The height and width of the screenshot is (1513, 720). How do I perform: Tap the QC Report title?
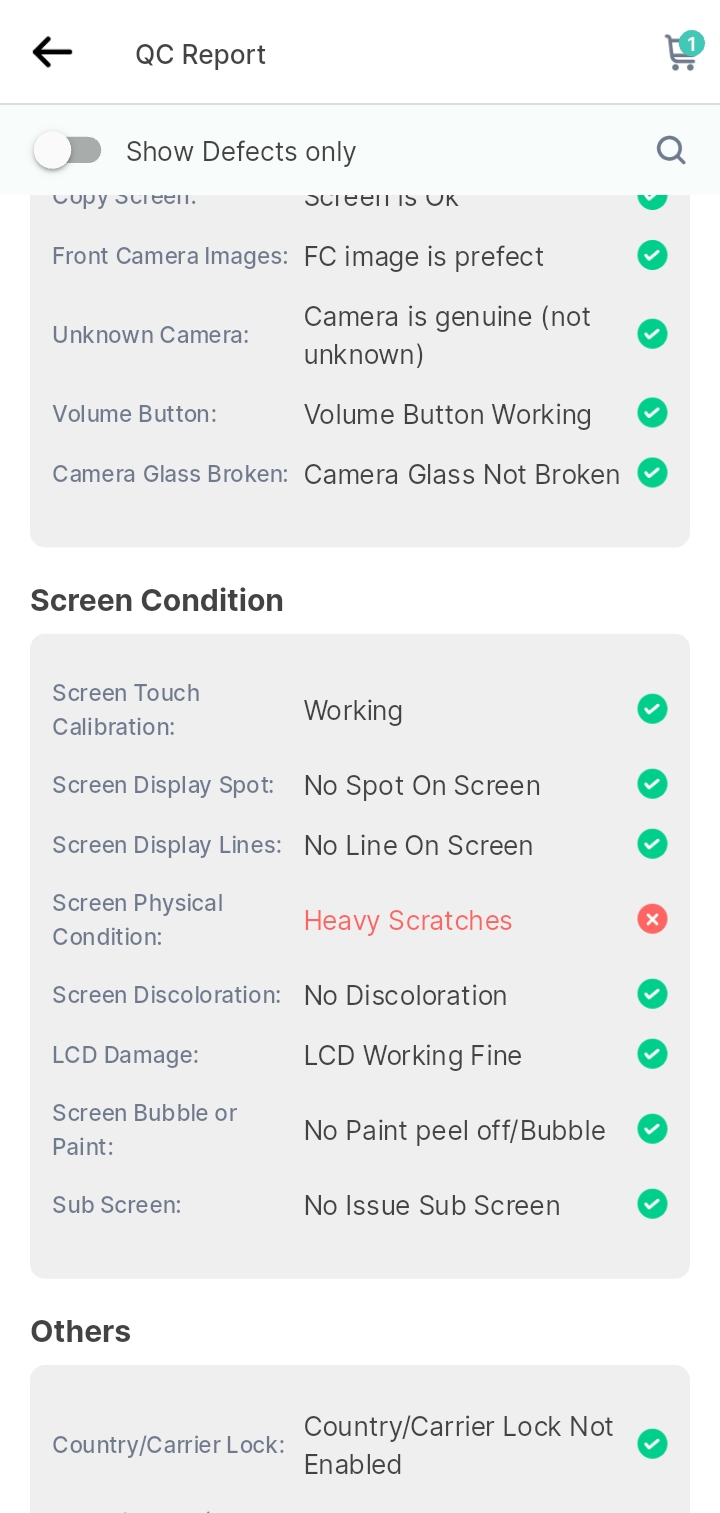(201, 54)
